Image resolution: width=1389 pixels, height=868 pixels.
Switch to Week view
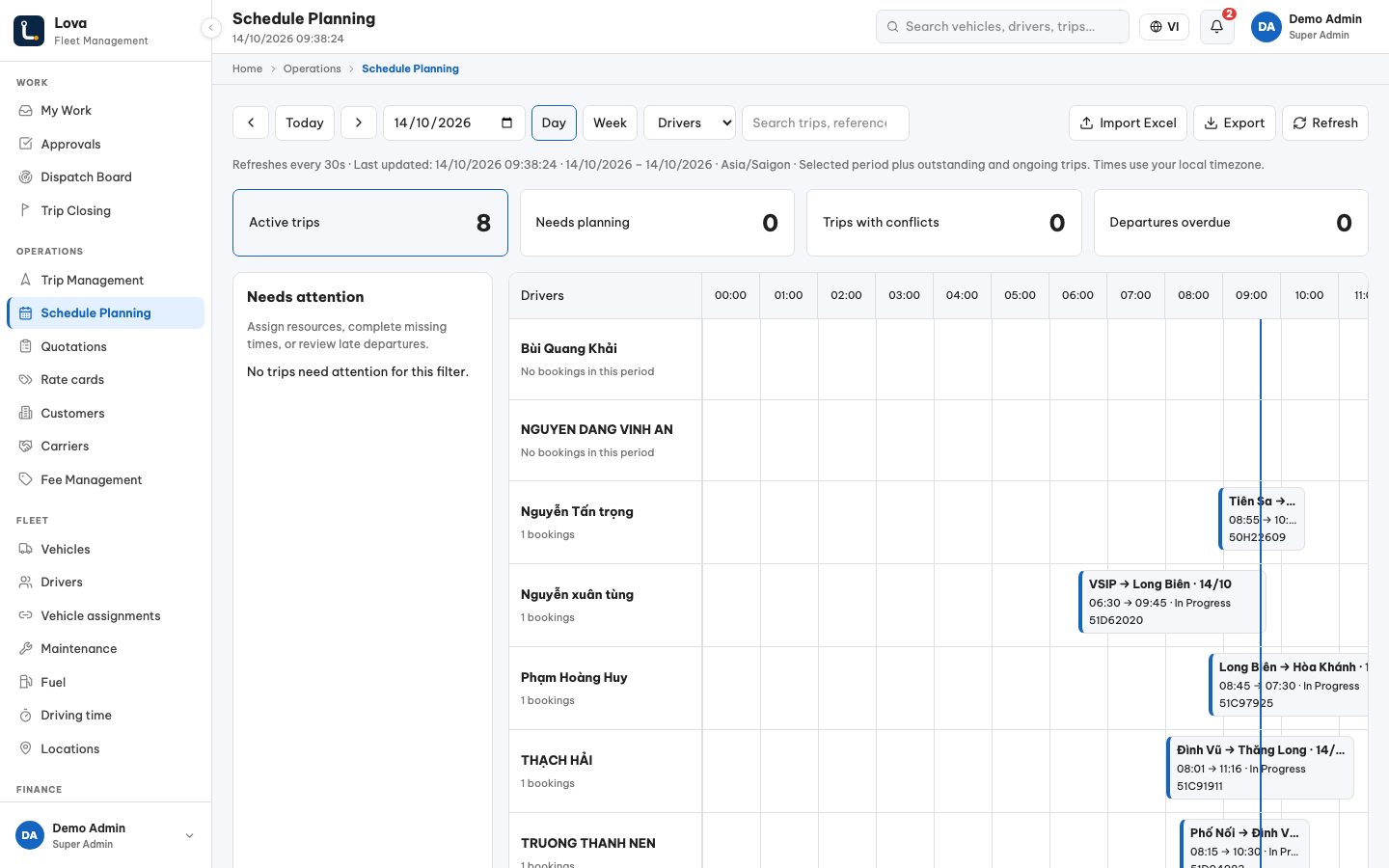[610, 122]
